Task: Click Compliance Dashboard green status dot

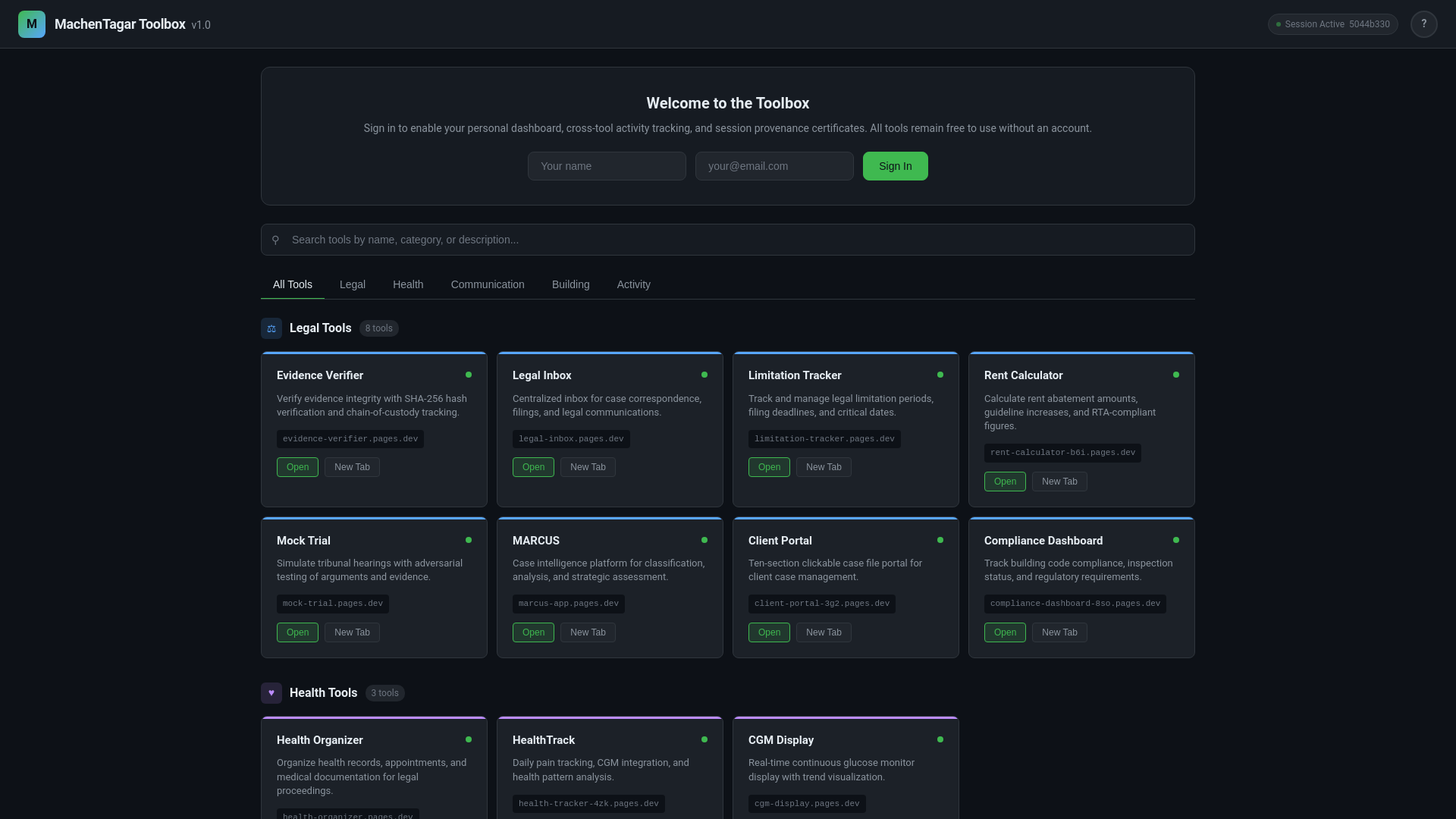Action: tap(1176, 540)
